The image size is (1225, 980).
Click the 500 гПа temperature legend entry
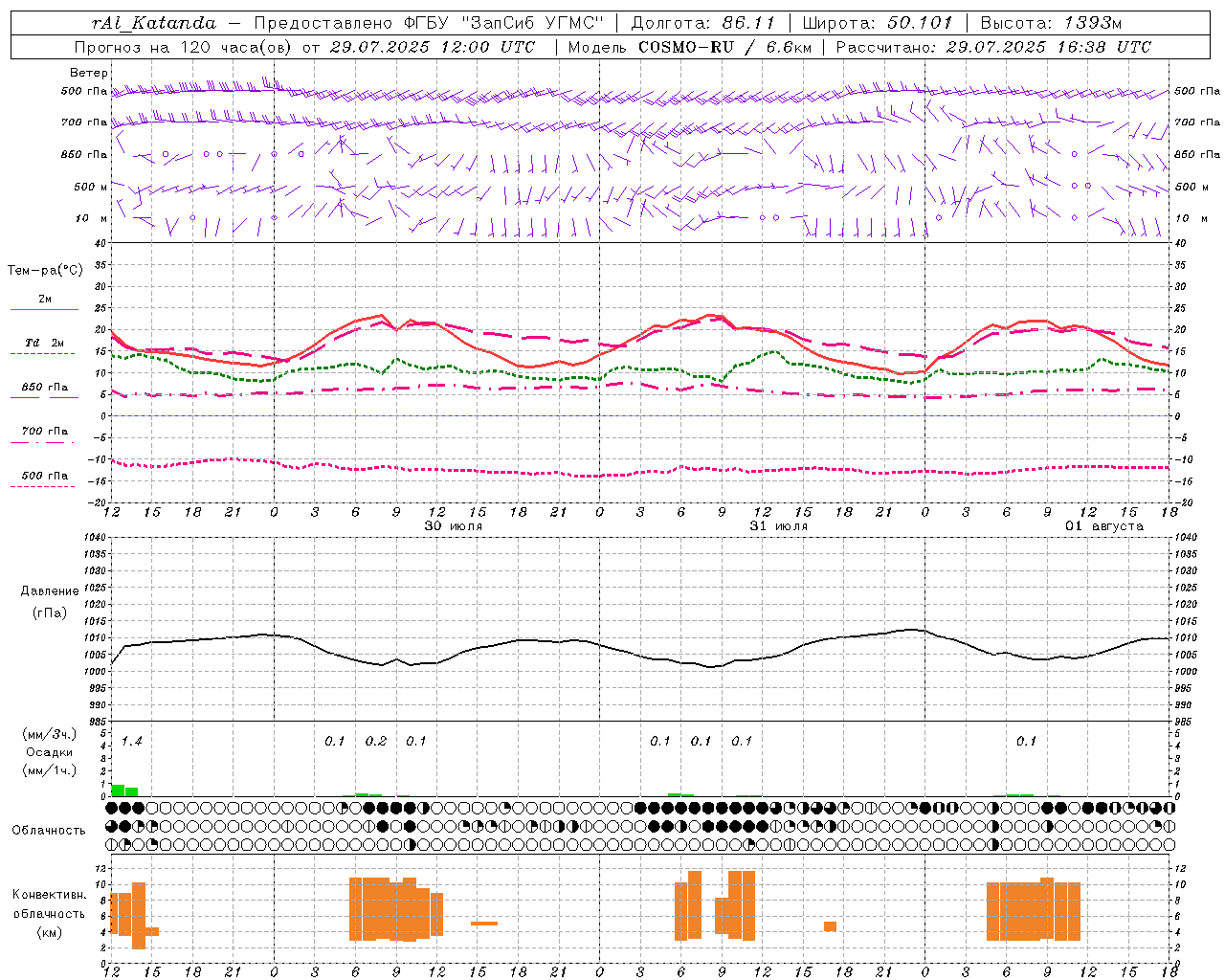click(45, 476)
